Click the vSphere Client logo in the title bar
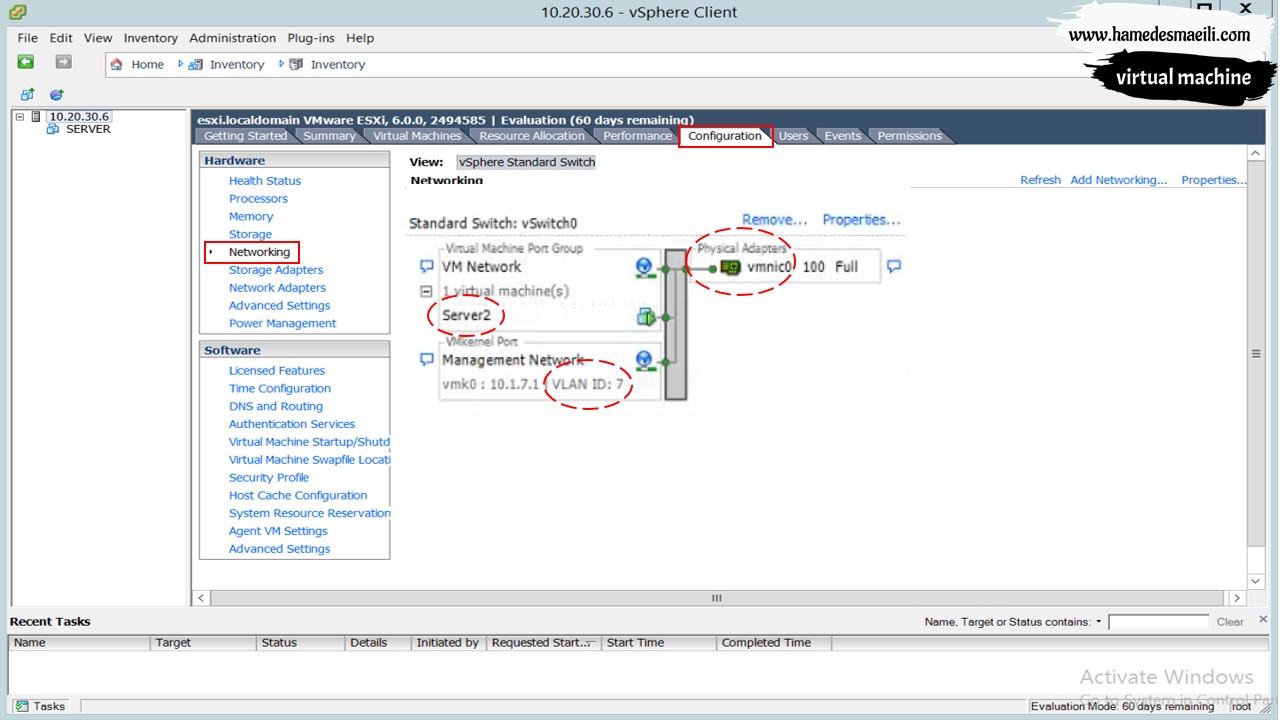The height and width of the screenshot is (720, 1280). pos(17,12)
